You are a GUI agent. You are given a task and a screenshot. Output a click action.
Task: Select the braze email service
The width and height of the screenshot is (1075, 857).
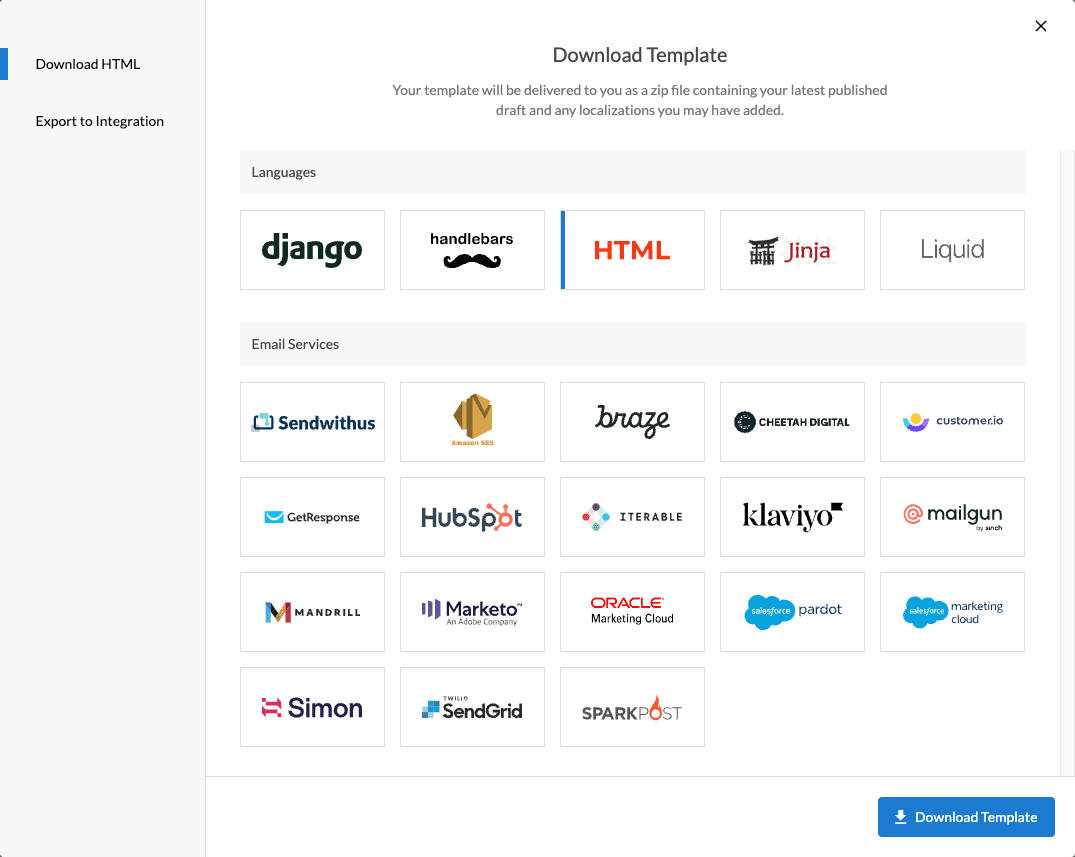click(x=632, y=422)
